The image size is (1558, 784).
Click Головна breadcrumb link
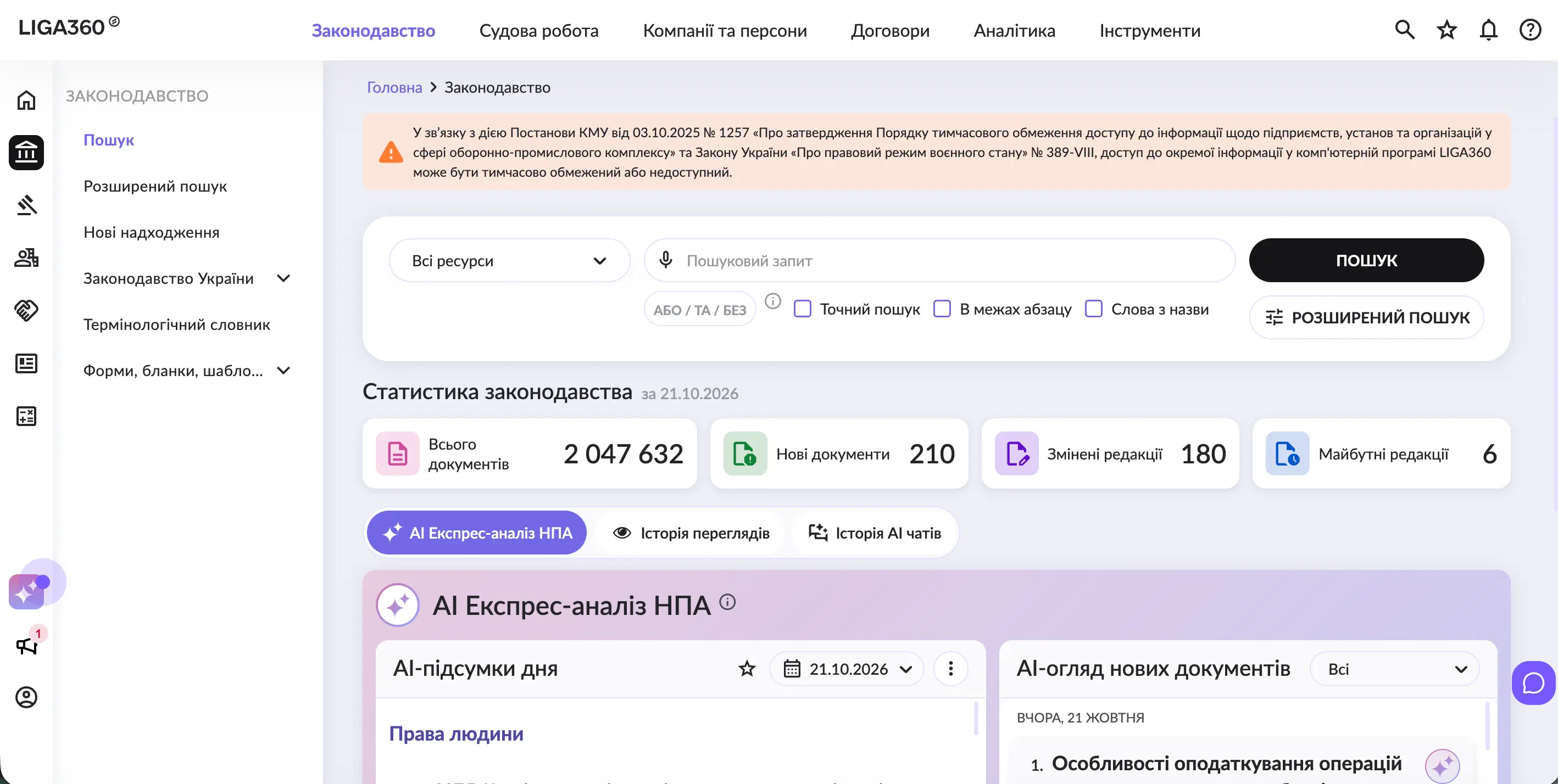point(394,88)
